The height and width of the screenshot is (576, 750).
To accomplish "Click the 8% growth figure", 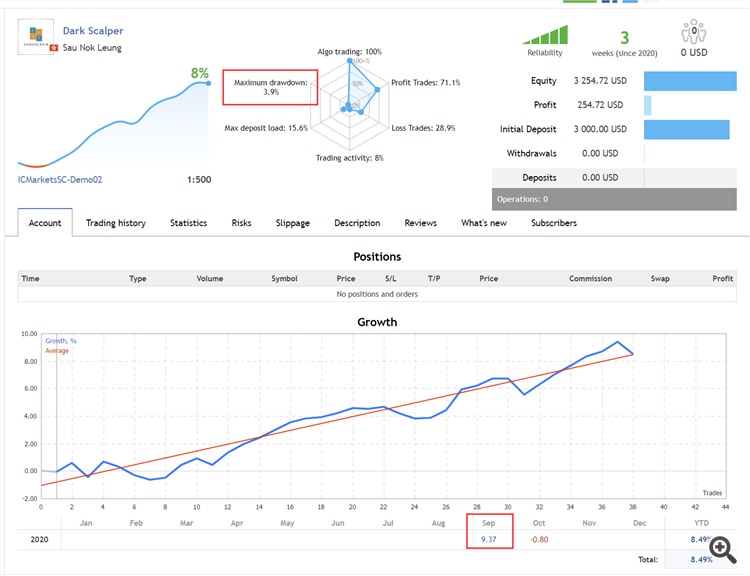I will click(x=199, y=73).
